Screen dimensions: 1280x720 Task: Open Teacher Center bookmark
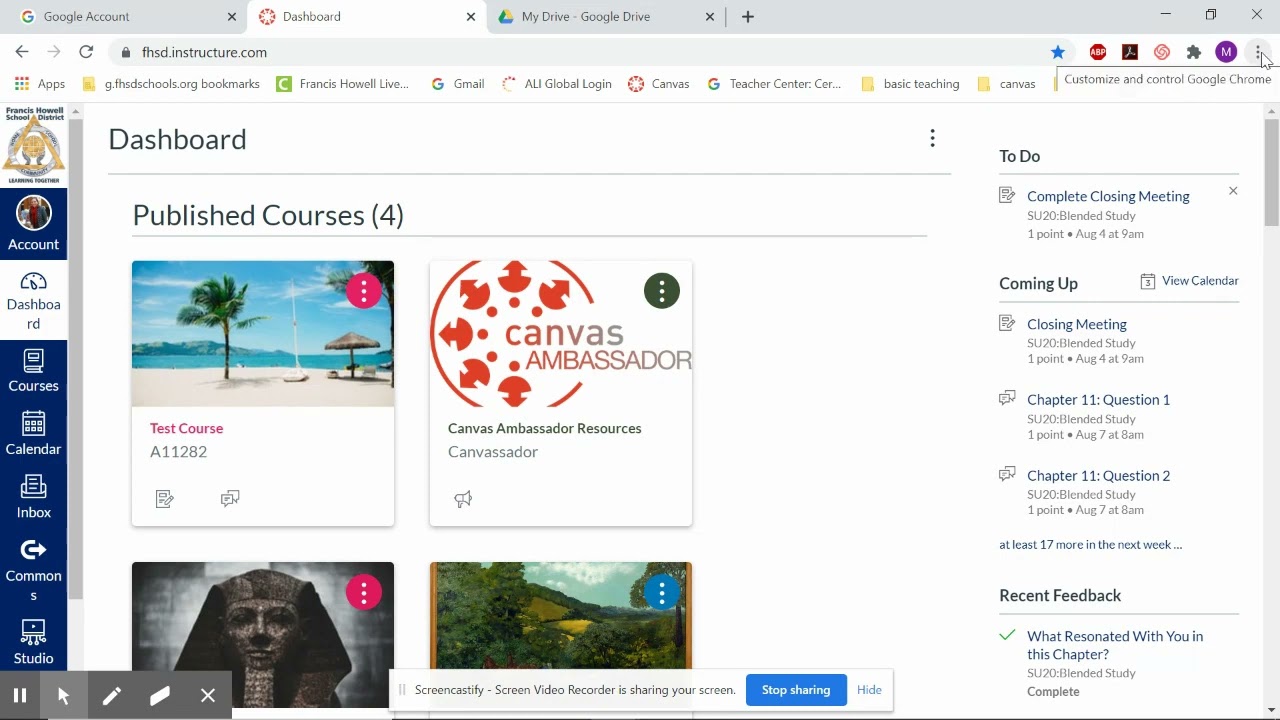tap(775, 84)
